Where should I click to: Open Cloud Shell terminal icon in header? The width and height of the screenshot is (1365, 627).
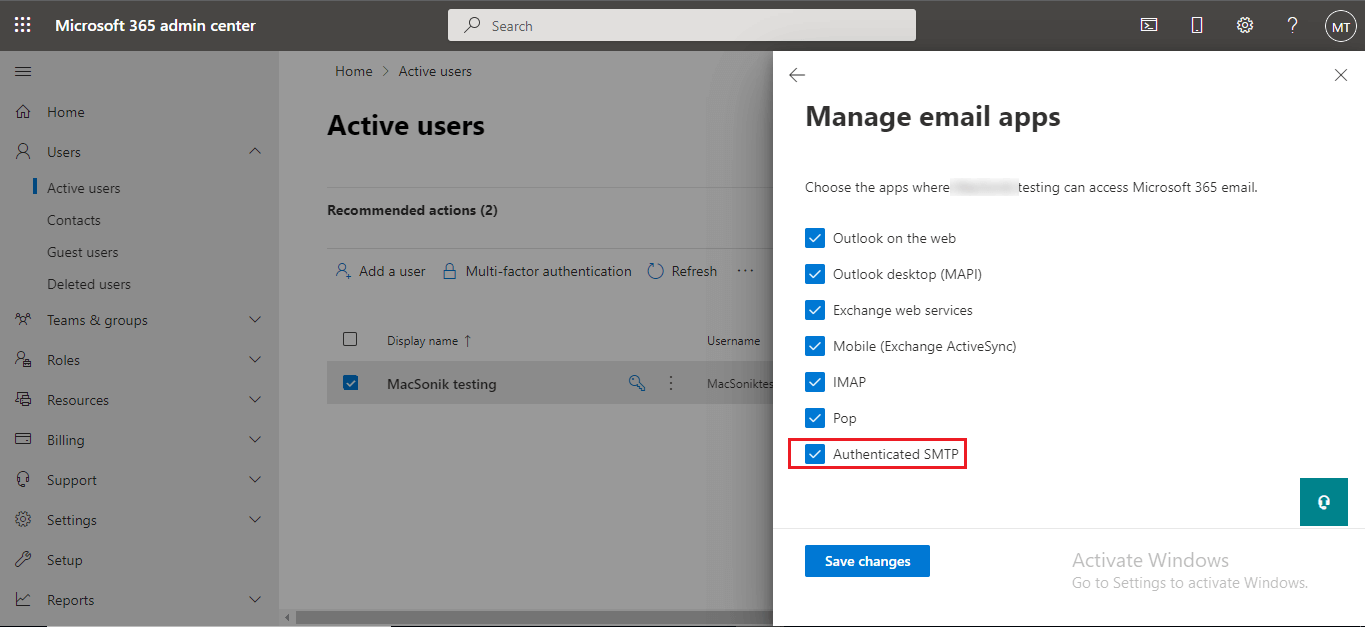coord(1149,26)
